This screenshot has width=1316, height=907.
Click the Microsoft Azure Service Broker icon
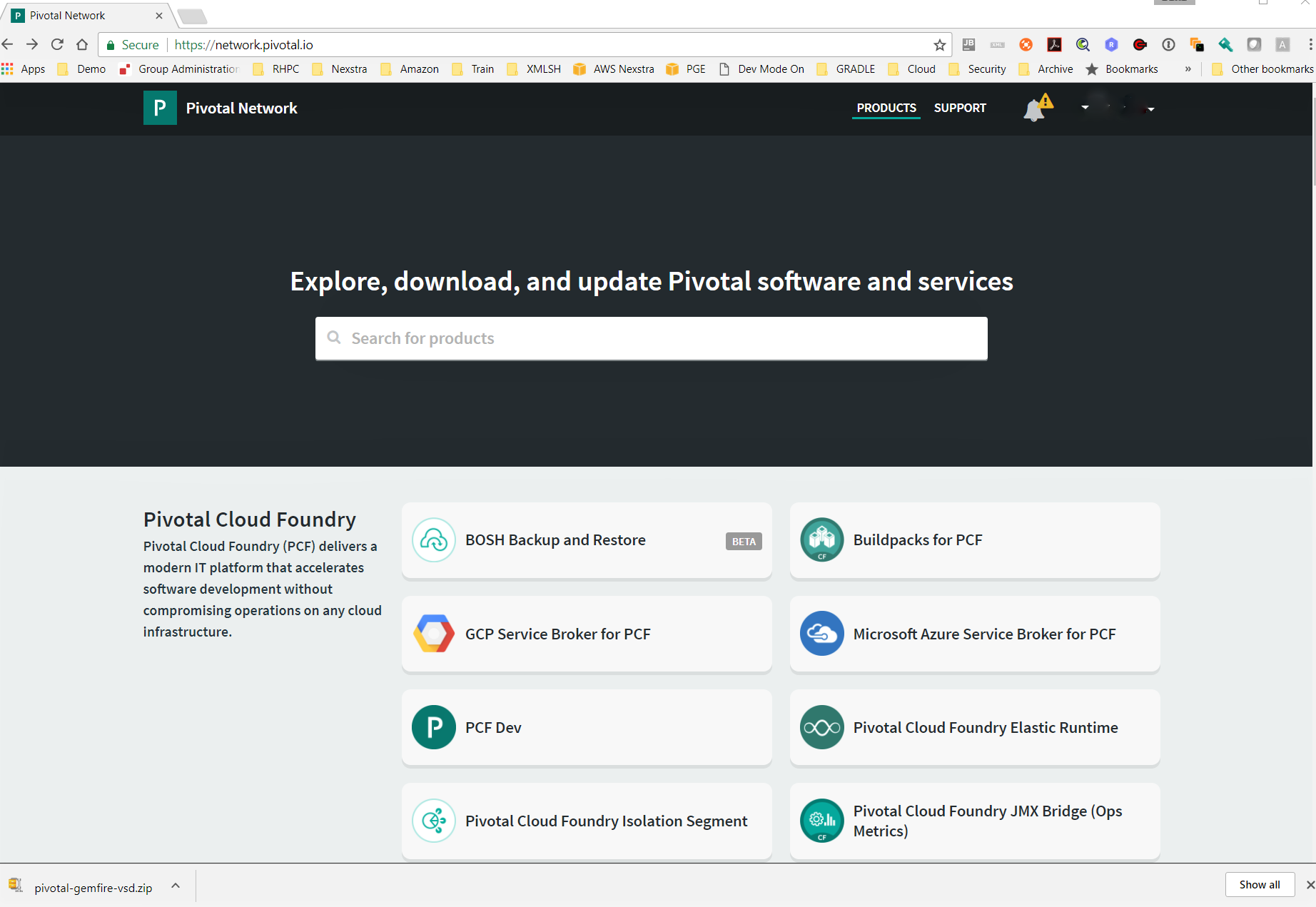[821, 634]
